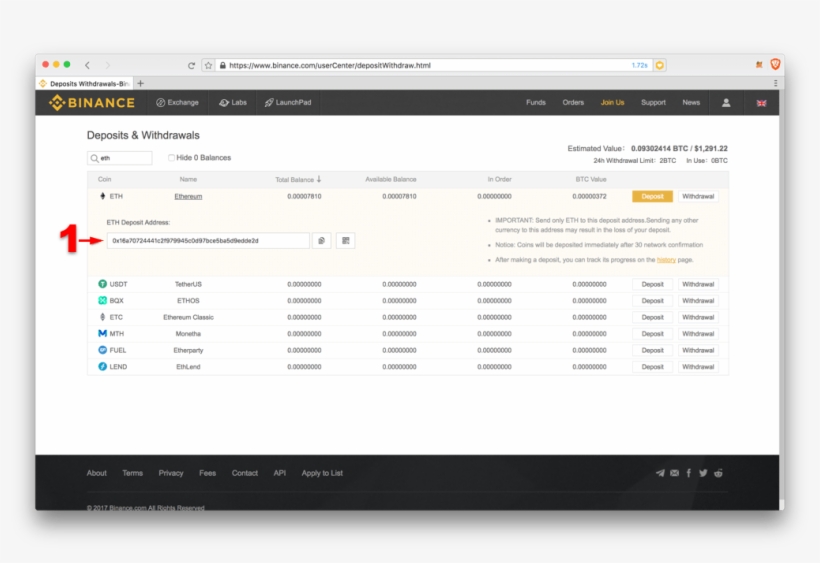
Task: Open the Fees footer link
Action: pyautogui.click(x=208, y=473)
